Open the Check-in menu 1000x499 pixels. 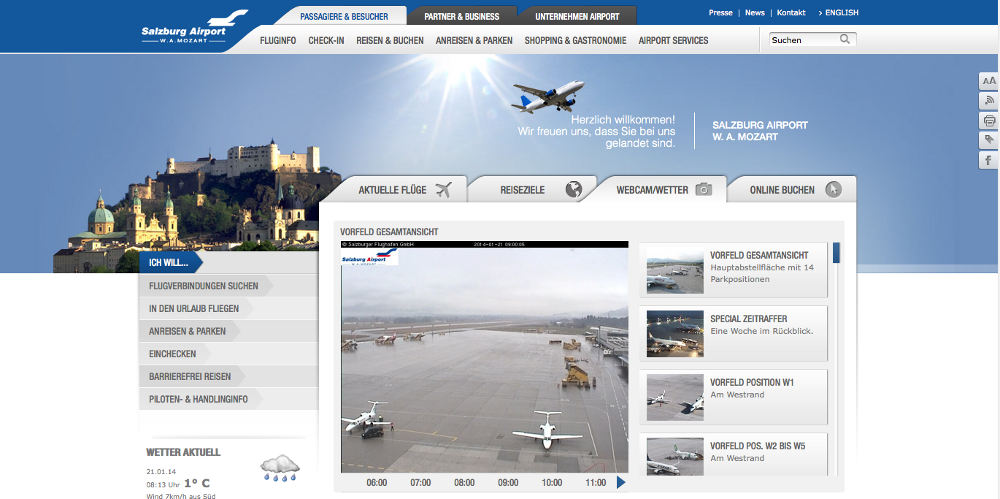[326, 40]
